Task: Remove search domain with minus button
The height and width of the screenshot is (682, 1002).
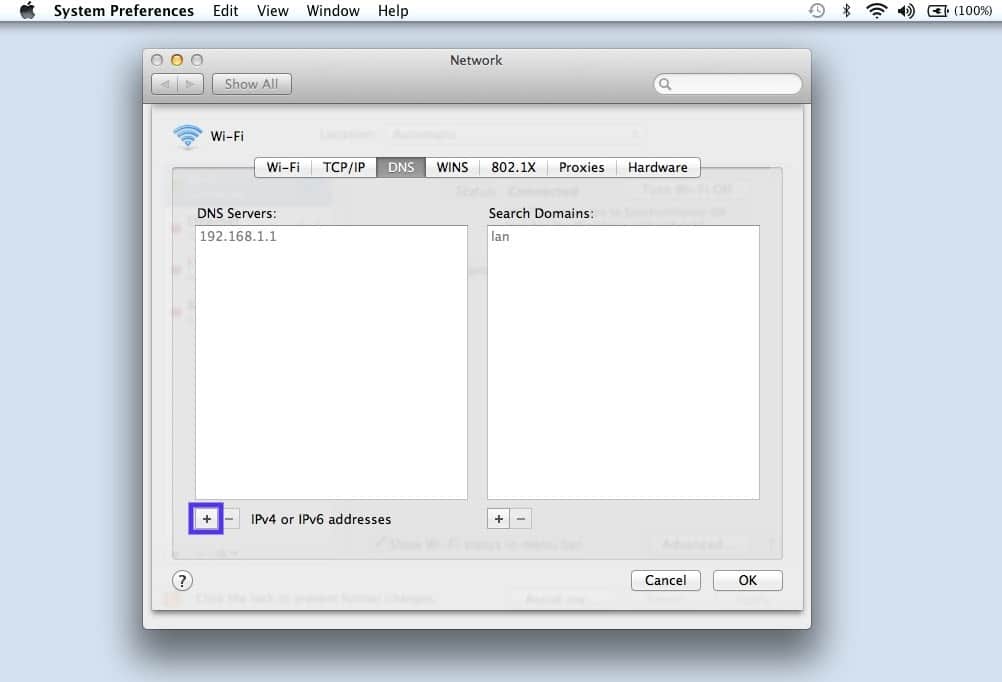Action: click(521, 519)
